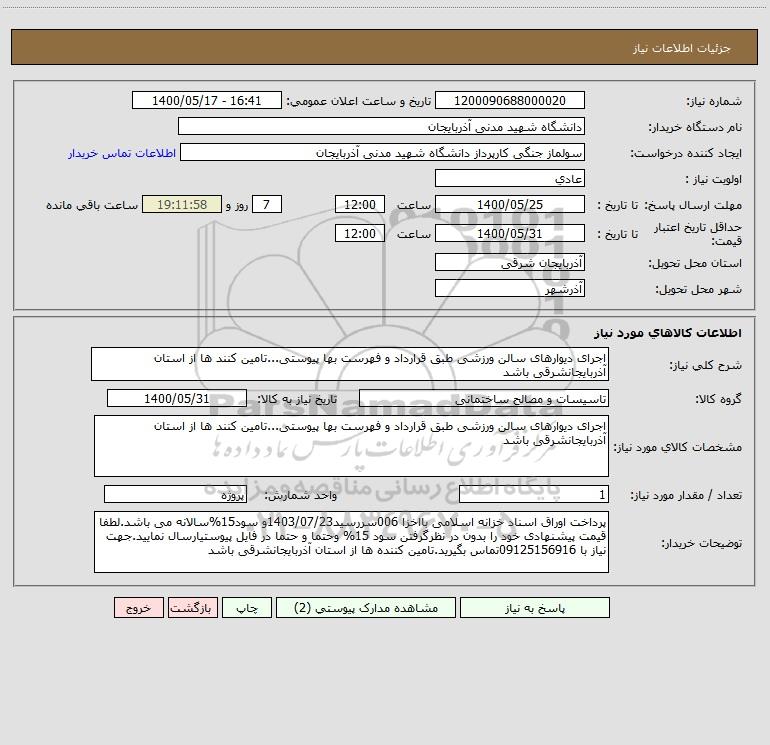The height and width of the screenshot is (745, 770).
Task: Click unit of measure field پروژه
Action: pos(175,495)
